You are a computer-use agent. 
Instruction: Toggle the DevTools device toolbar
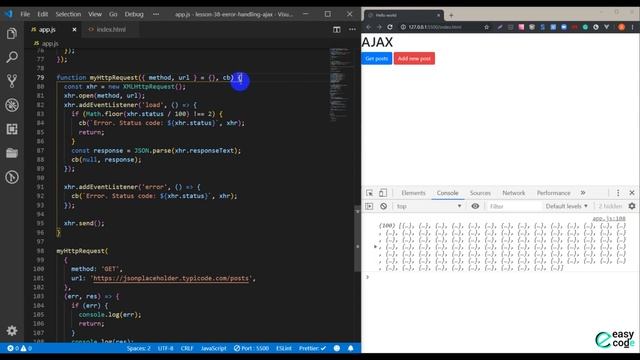[383, 193]
